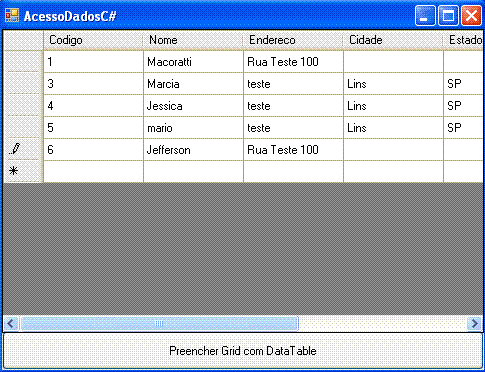This screenshot has width=485, height=372.
Task: Click the Endereco column header
Action: [x=293, y=40]
